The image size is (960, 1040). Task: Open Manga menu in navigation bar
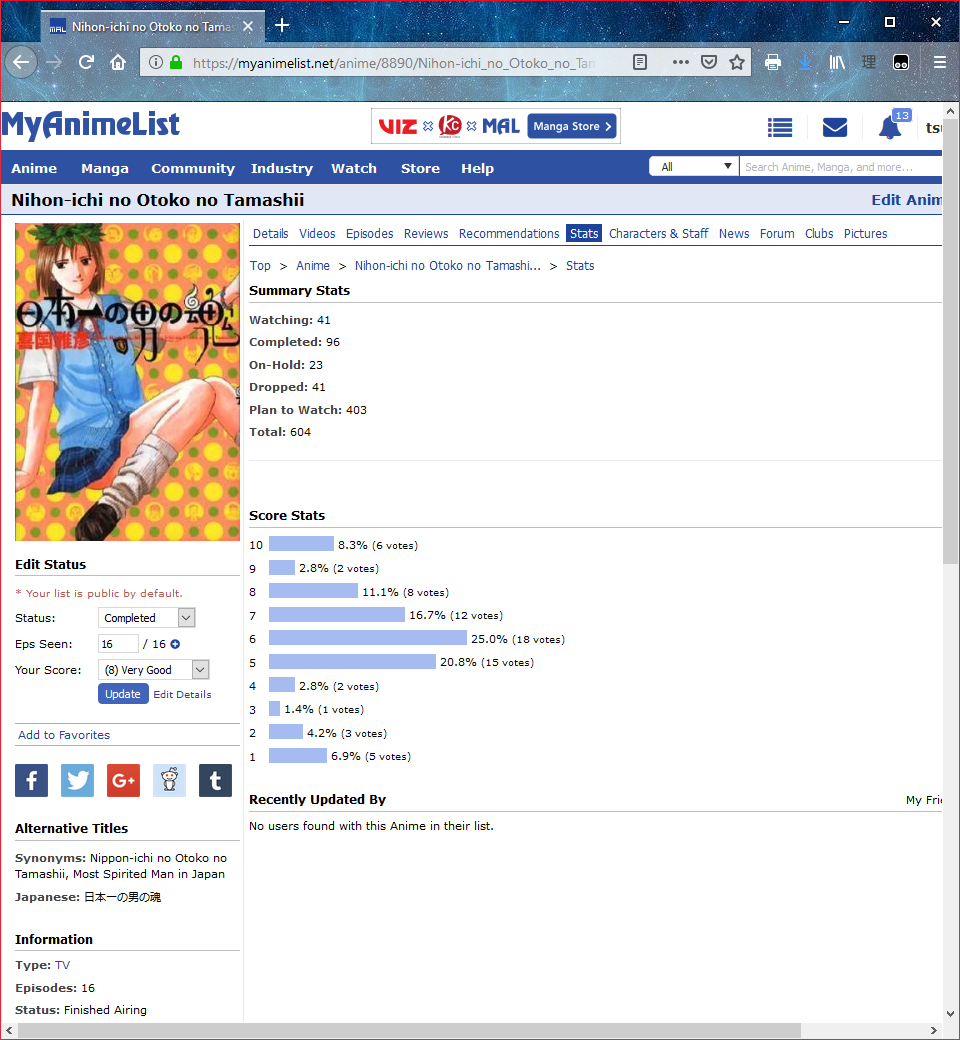(105, 168)
